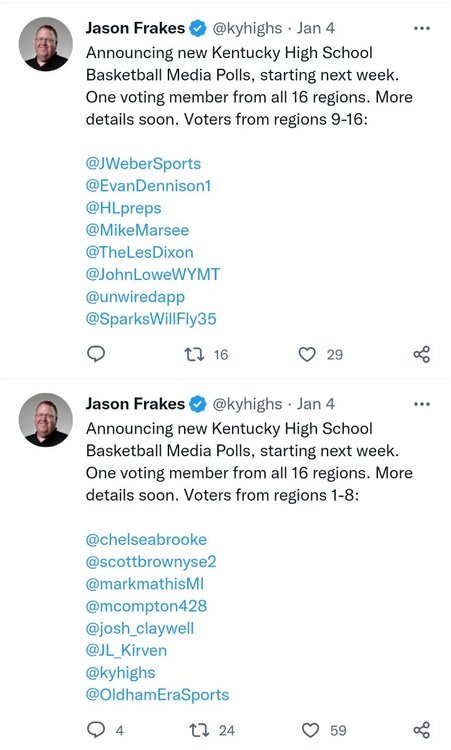This screenshot has height=750, width=451.
Task: Open the @chelseabrooke mention
Action: pos(146,540)
